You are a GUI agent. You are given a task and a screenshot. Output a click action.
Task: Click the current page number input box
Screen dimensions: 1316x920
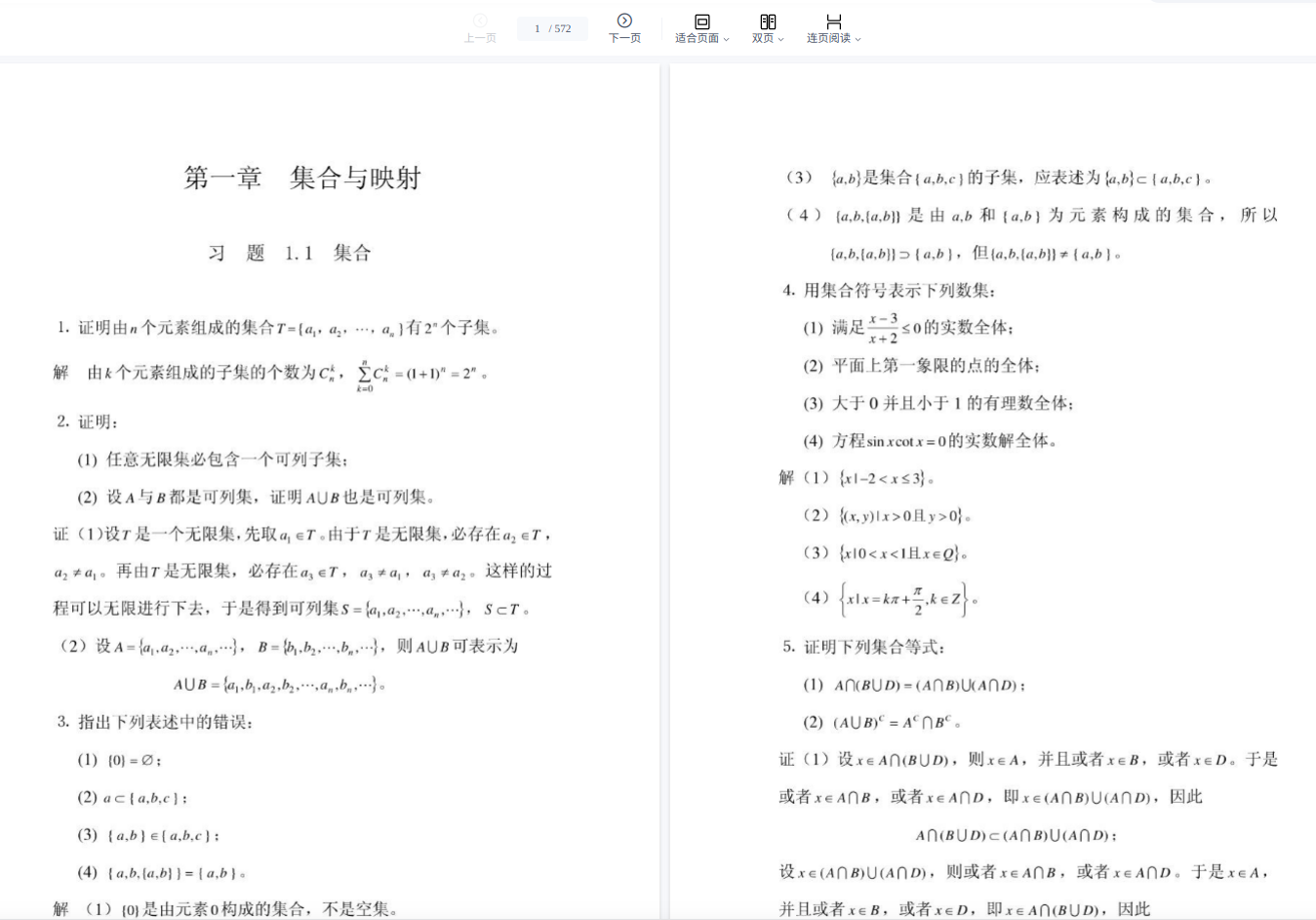tap(538, 29)
